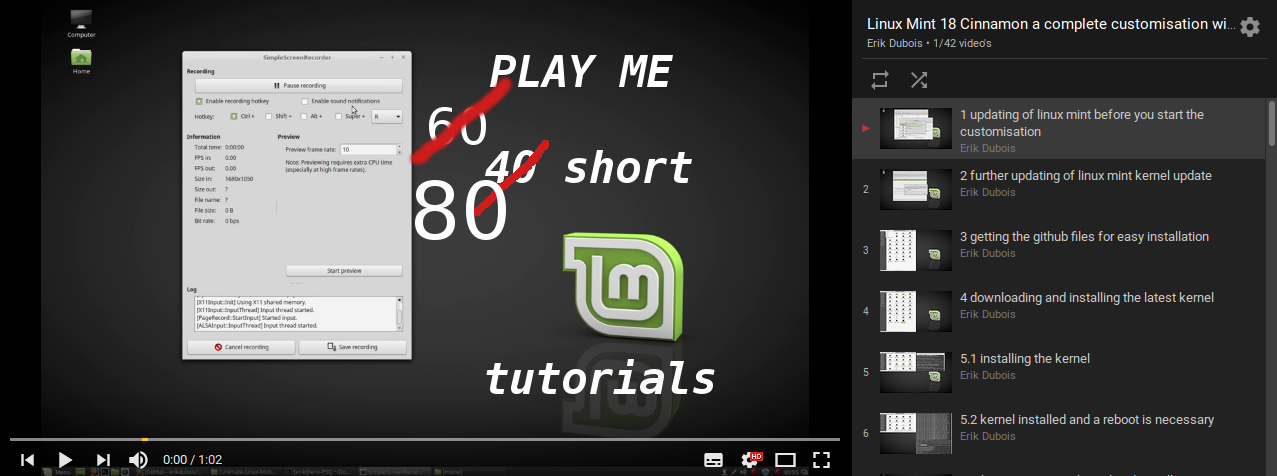Toggle Enable recording hotkey checkbox
The height and width of the screenshot is (476, 1277).
click(x=199, y=101)
